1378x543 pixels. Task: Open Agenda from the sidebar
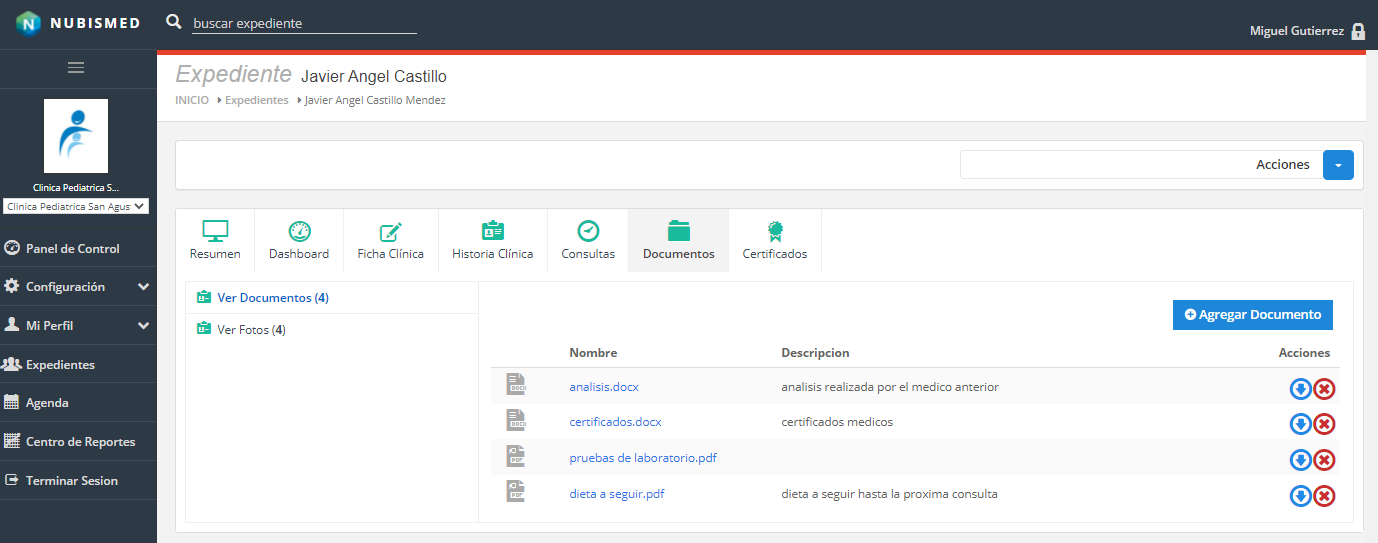(78, 402)
